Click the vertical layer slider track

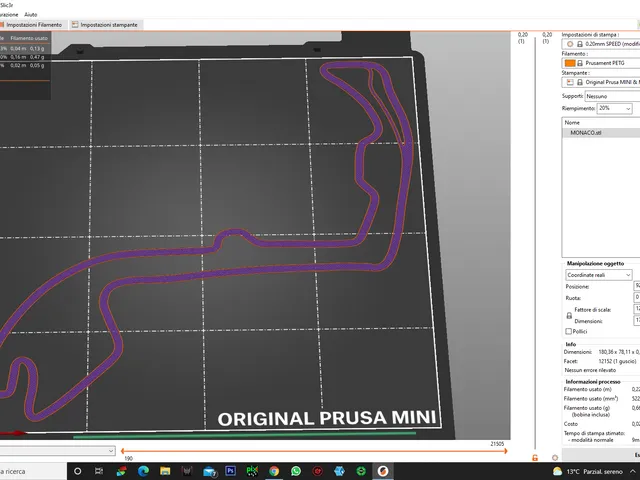click(535, 245)
